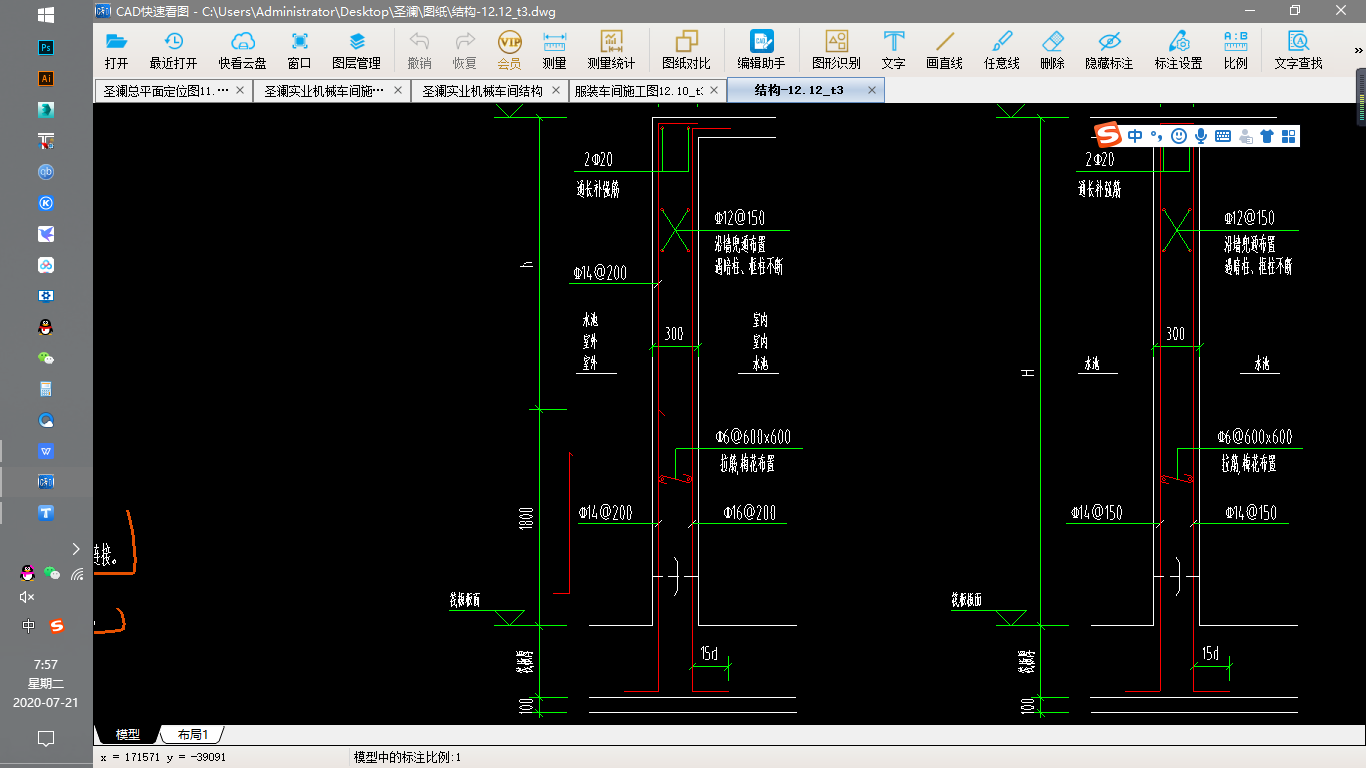The width and height of the screenshot is (1366, 768).
Task: Click 底板板面 label in right drawing
Action: tap(966, 600)
